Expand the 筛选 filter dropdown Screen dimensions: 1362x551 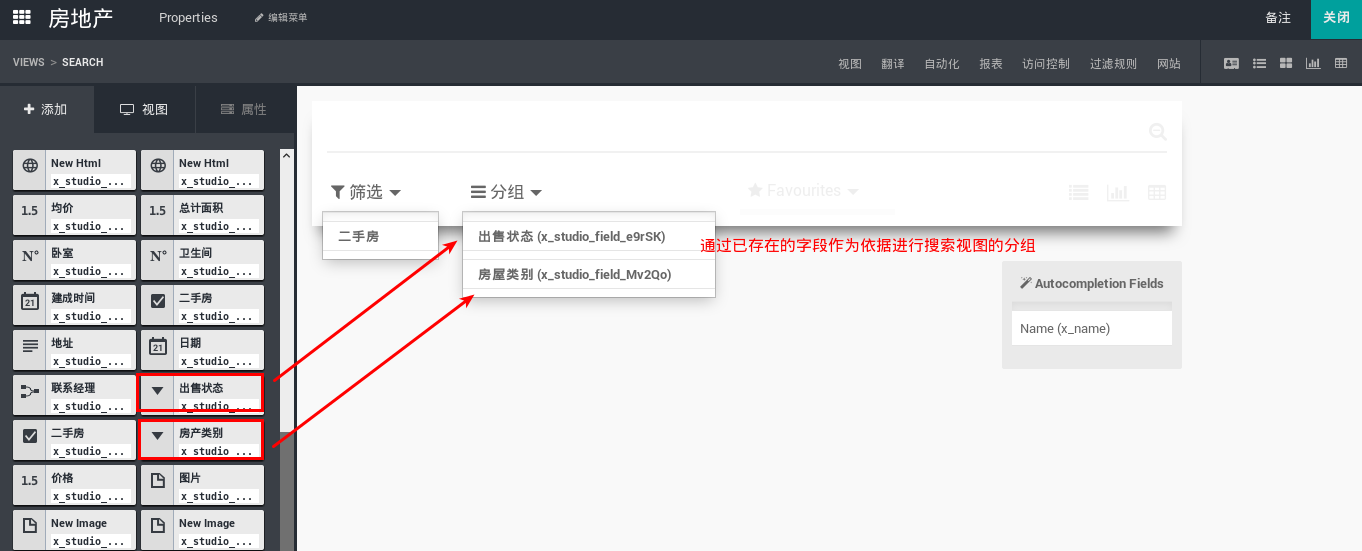click(x=366, y=192)
